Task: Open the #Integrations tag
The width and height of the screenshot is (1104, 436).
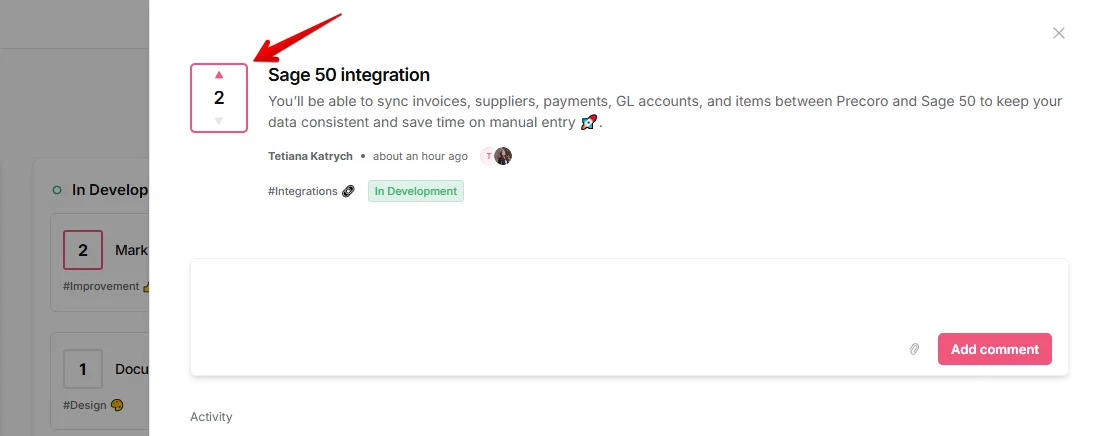Action: (x=311, y=191)
